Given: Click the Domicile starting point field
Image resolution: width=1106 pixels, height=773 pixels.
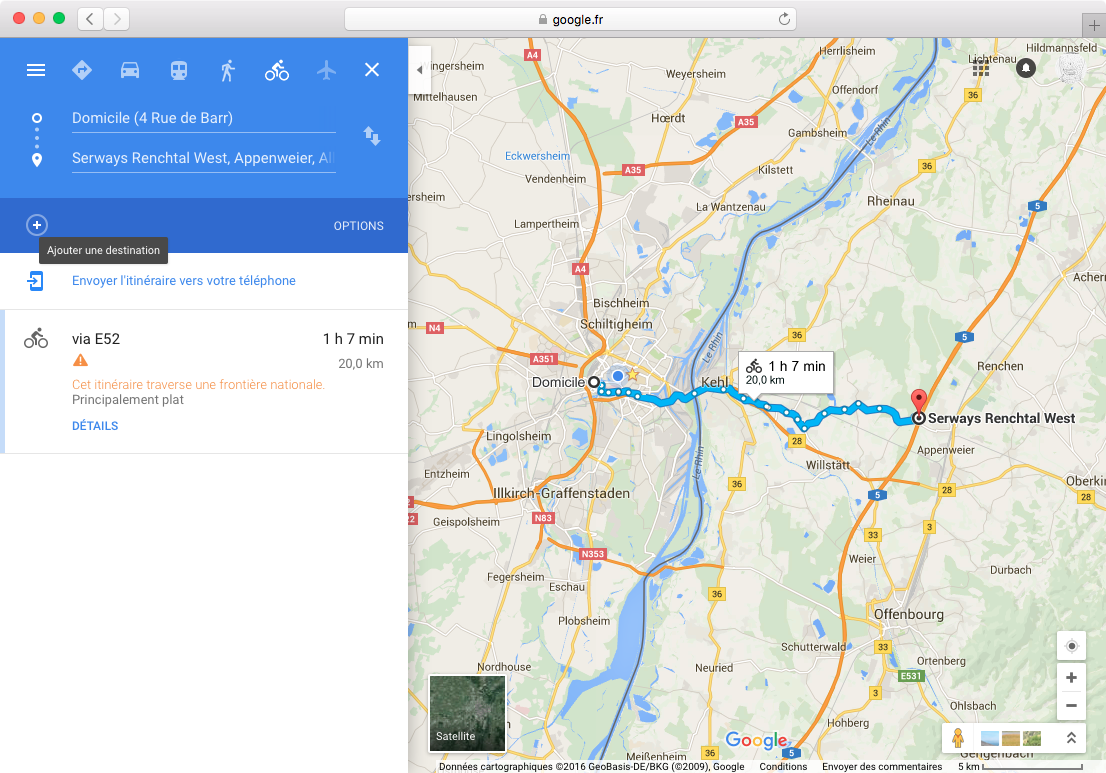Looking at the screenshot, I should pos(203,118).
